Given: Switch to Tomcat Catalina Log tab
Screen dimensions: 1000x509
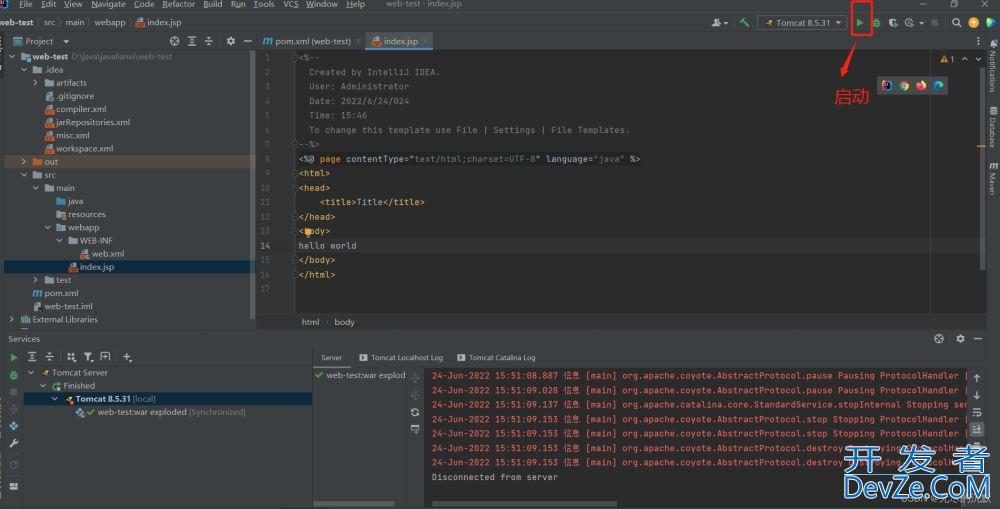Looking at the screenshot, I should tap(496, 358).
